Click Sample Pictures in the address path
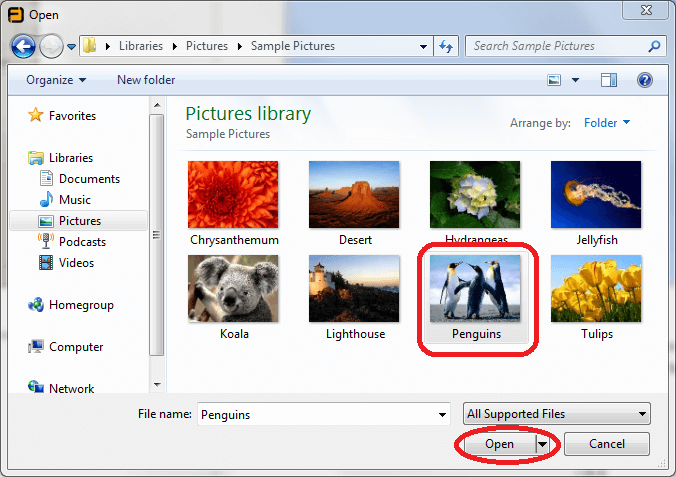The width and height of the screenshot is (676, 477). [293, 46]
